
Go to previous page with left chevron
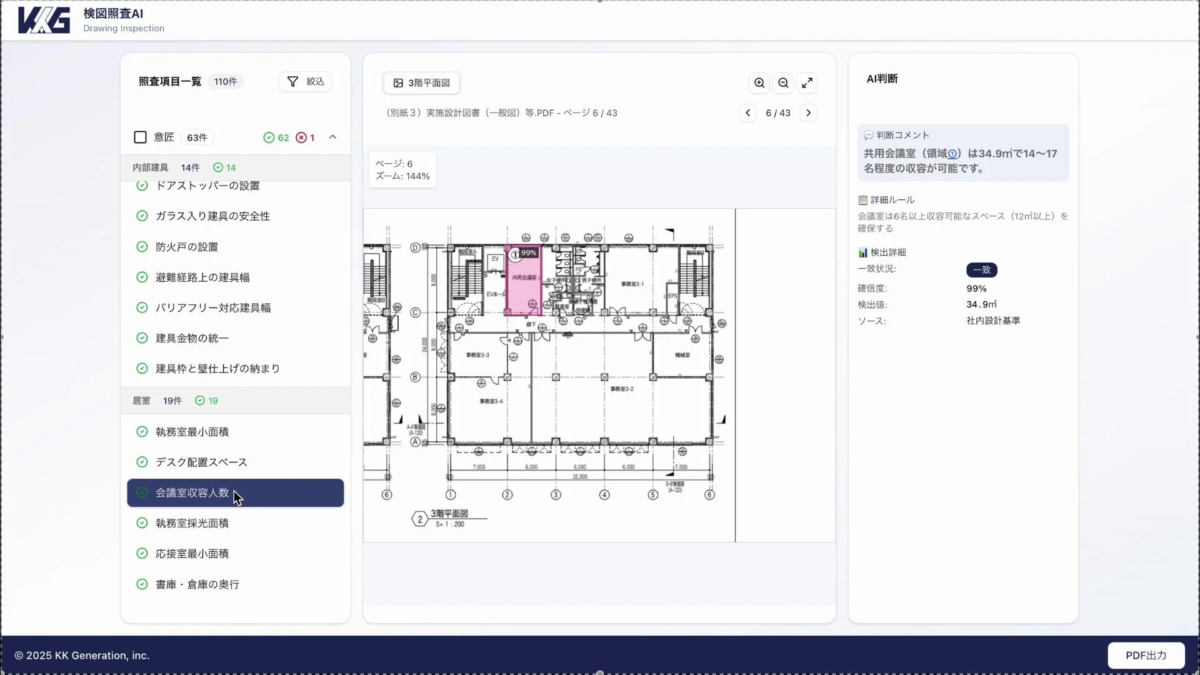click(x=747, y=113)
